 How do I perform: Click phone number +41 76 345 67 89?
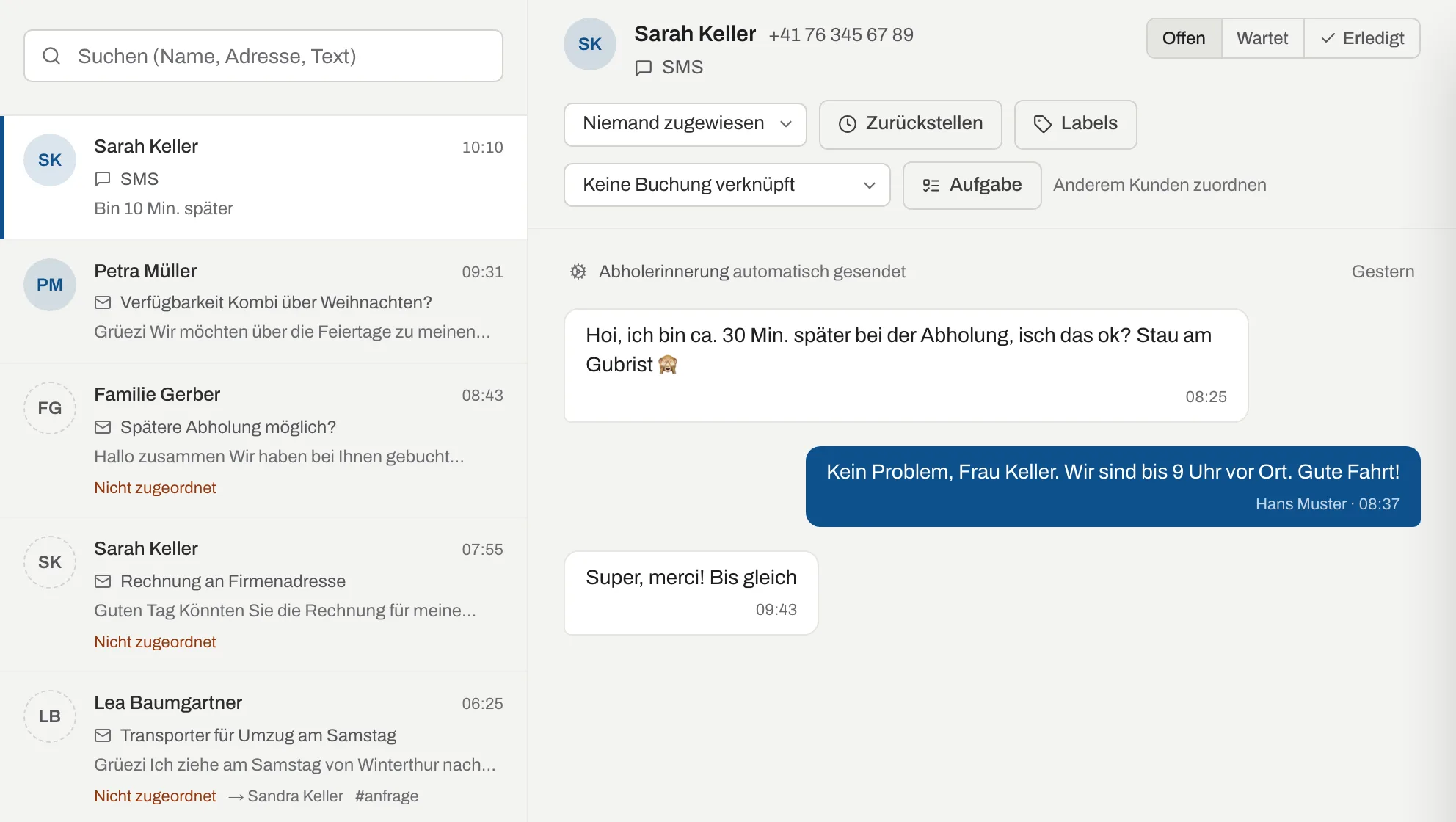pos(841,34)
